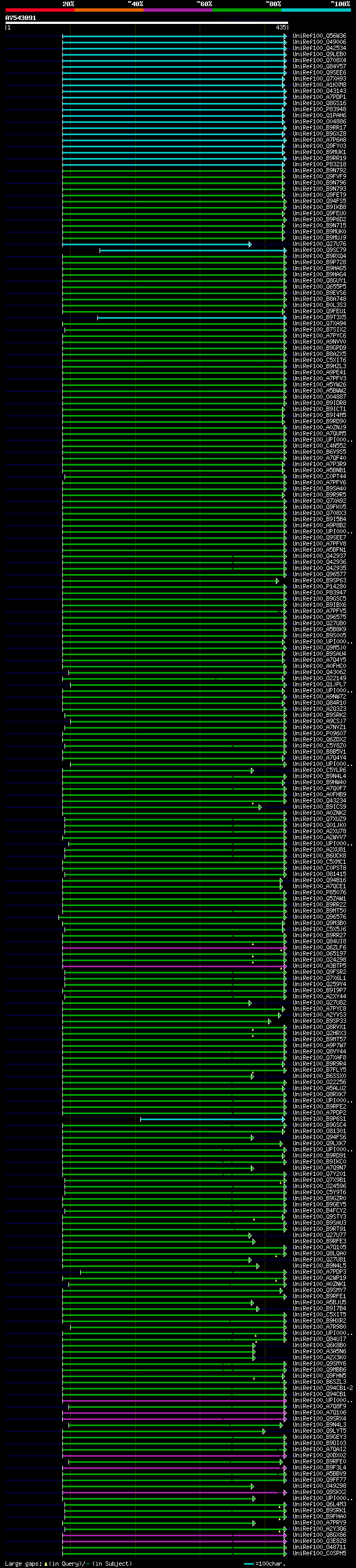Click hit label UniRef100_Q43234
356x1568 pixels.
point(319,800)
